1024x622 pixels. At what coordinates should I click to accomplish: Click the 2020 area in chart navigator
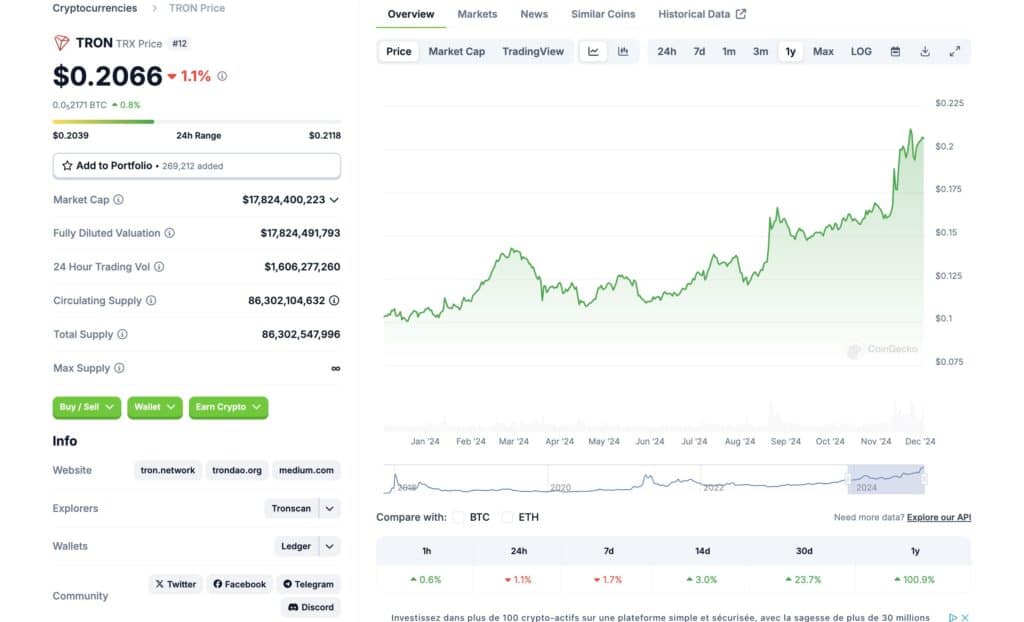point(560,487)
